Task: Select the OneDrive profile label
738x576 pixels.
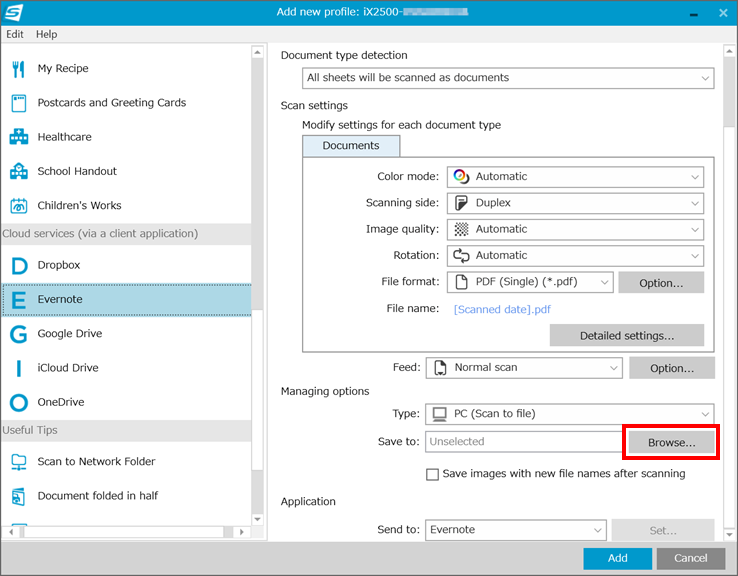Action: (61, 402)
